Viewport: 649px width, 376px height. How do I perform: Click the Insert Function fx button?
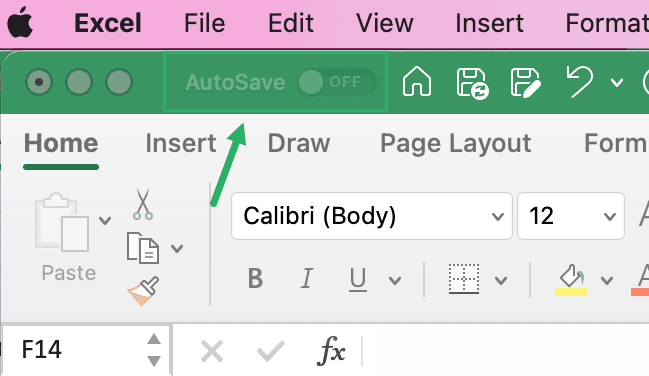coord(331,350)
